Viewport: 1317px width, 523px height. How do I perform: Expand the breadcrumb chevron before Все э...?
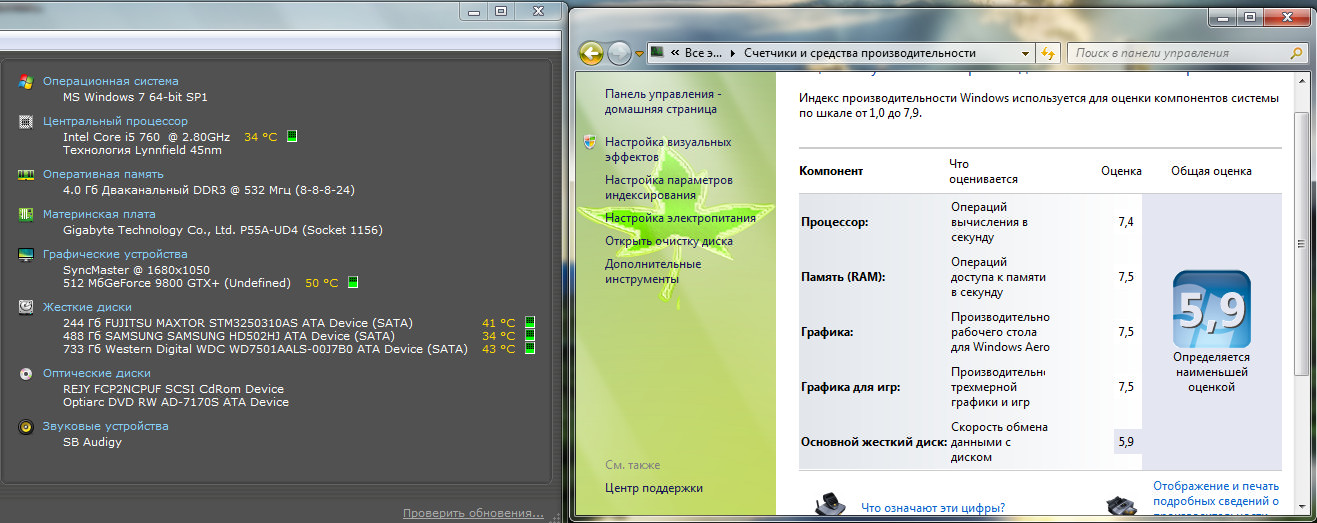[x=677, y=53]
